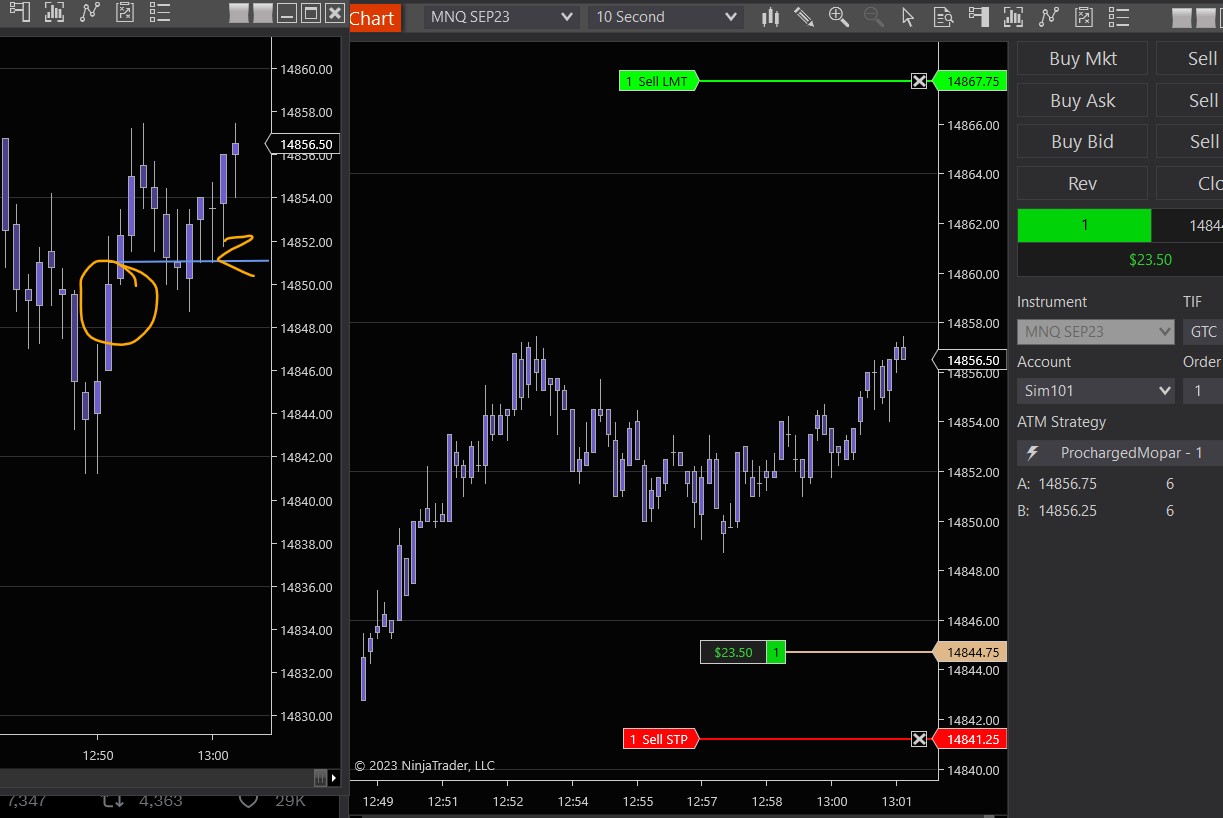
Task: Click the Buy Mkt button
Action: (1083, 59)
